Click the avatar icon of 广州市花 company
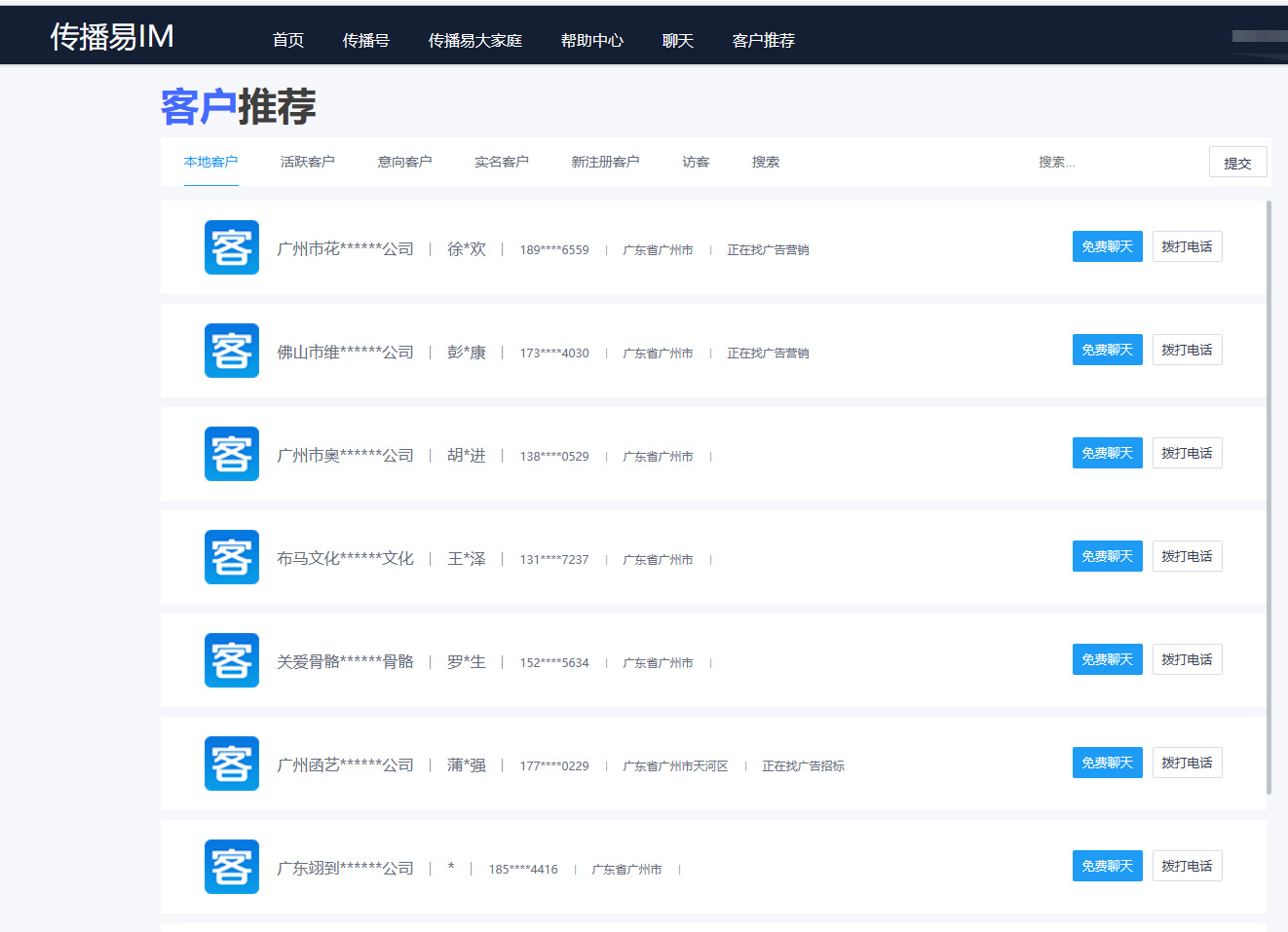The width and height of the screenshot is (1288, 932). tap(231, 247)
